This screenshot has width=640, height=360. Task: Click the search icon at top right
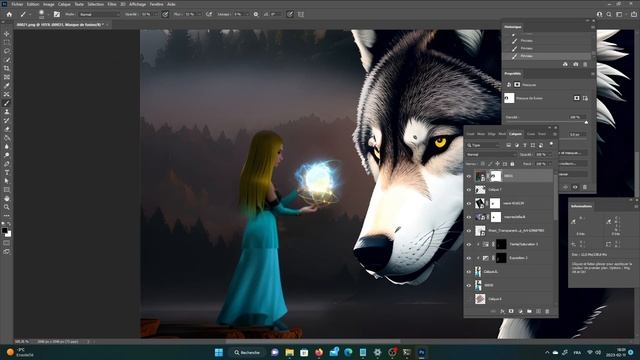pyautogui.click(x=609, y=14)
